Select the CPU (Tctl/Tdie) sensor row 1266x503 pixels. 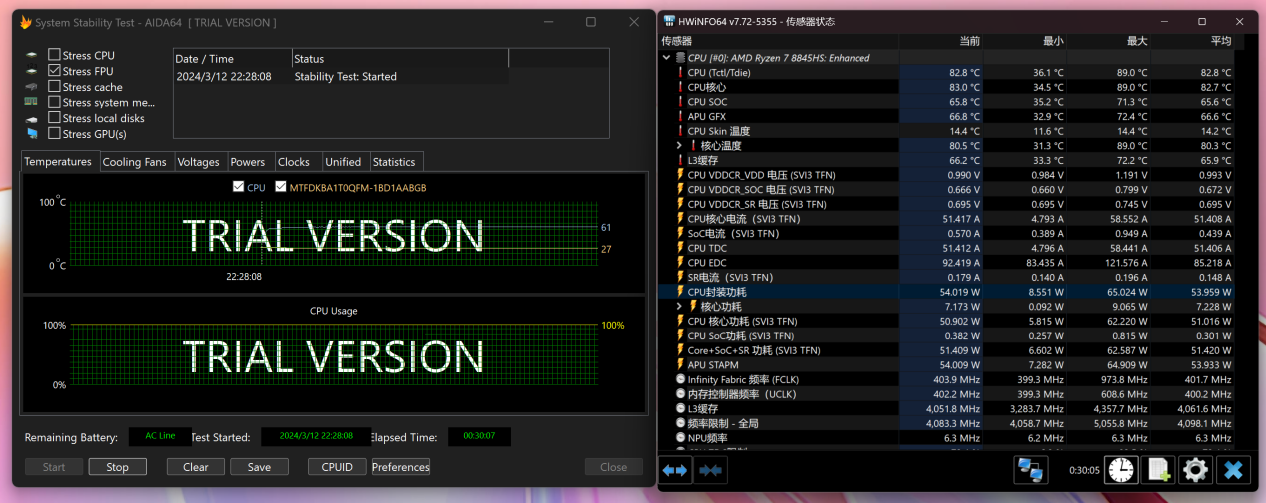[x=947, y=73]
